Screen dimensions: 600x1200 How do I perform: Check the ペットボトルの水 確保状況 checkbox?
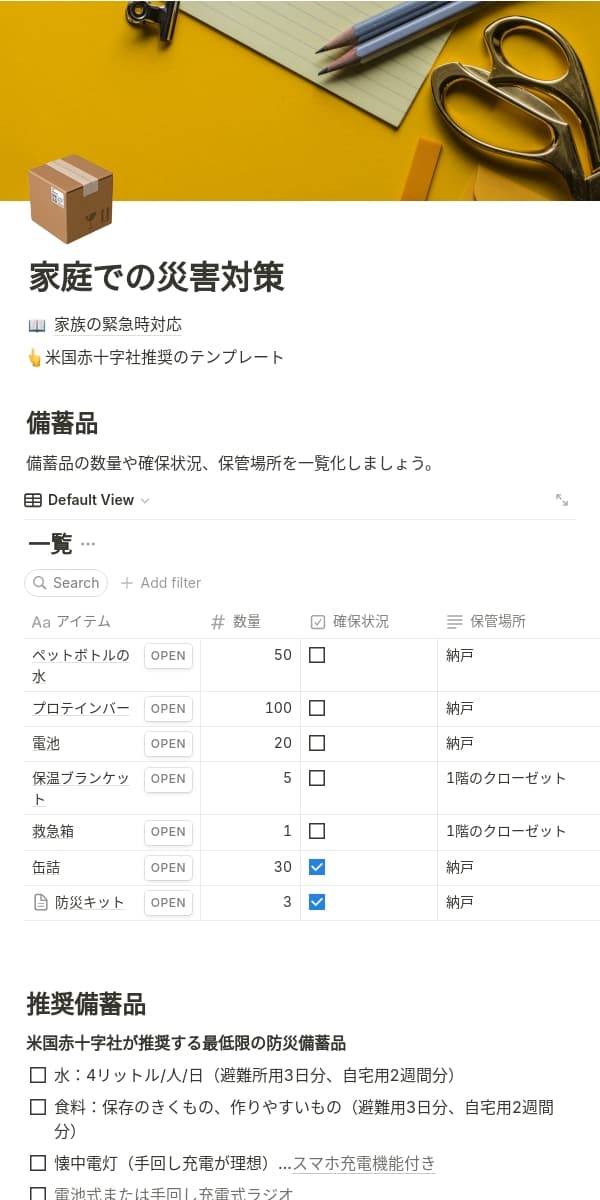click(x=317, y=655)
